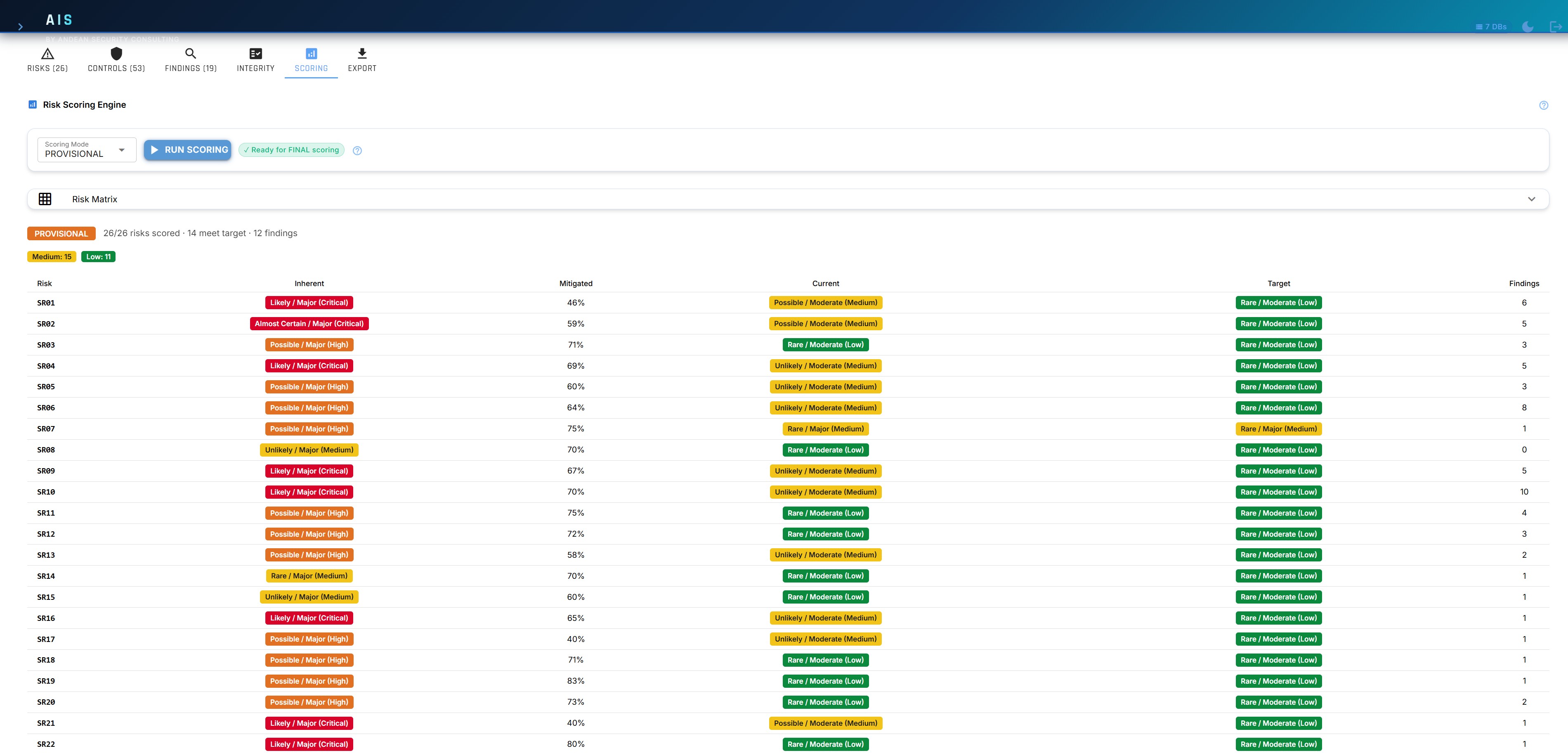The height and width of the screenshot is (753, 1568).
Task: Click the Integrity checklist icon
Action: 256,54
